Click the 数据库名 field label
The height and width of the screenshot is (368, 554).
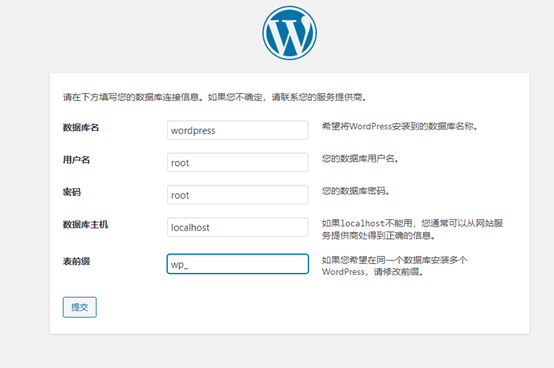click(81, 127)
